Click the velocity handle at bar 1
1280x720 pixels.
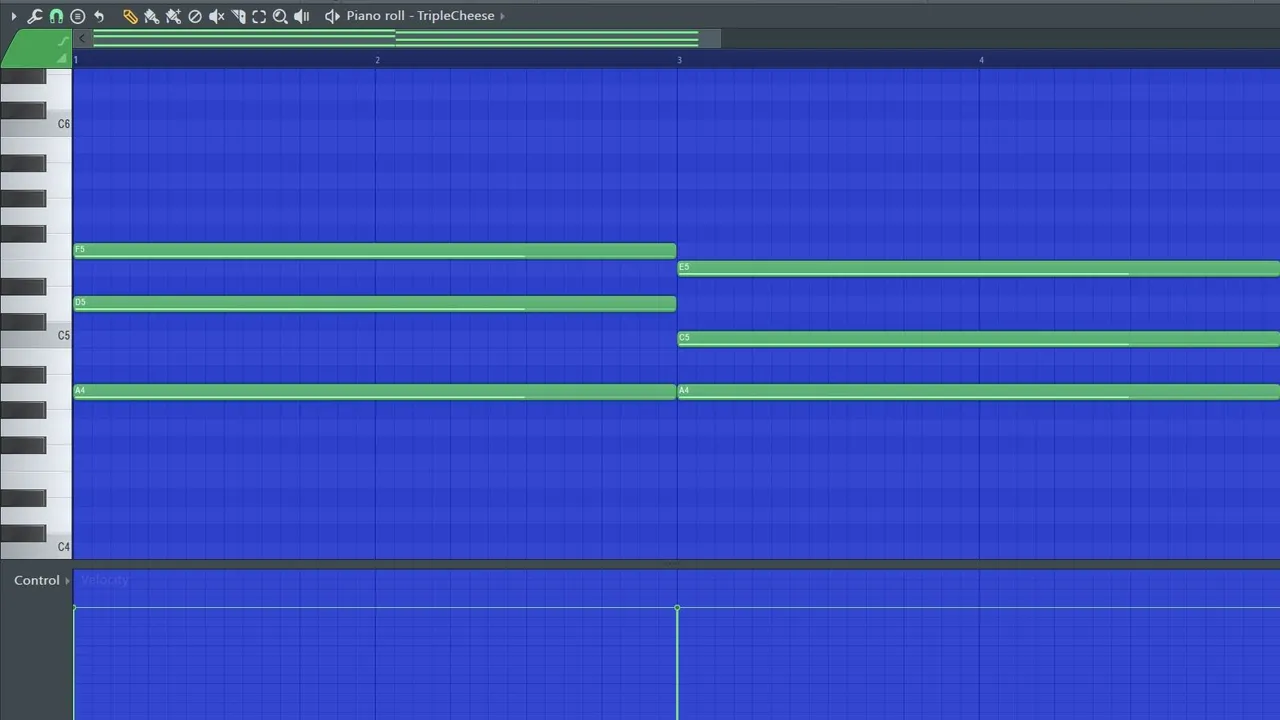pos(75,608)
